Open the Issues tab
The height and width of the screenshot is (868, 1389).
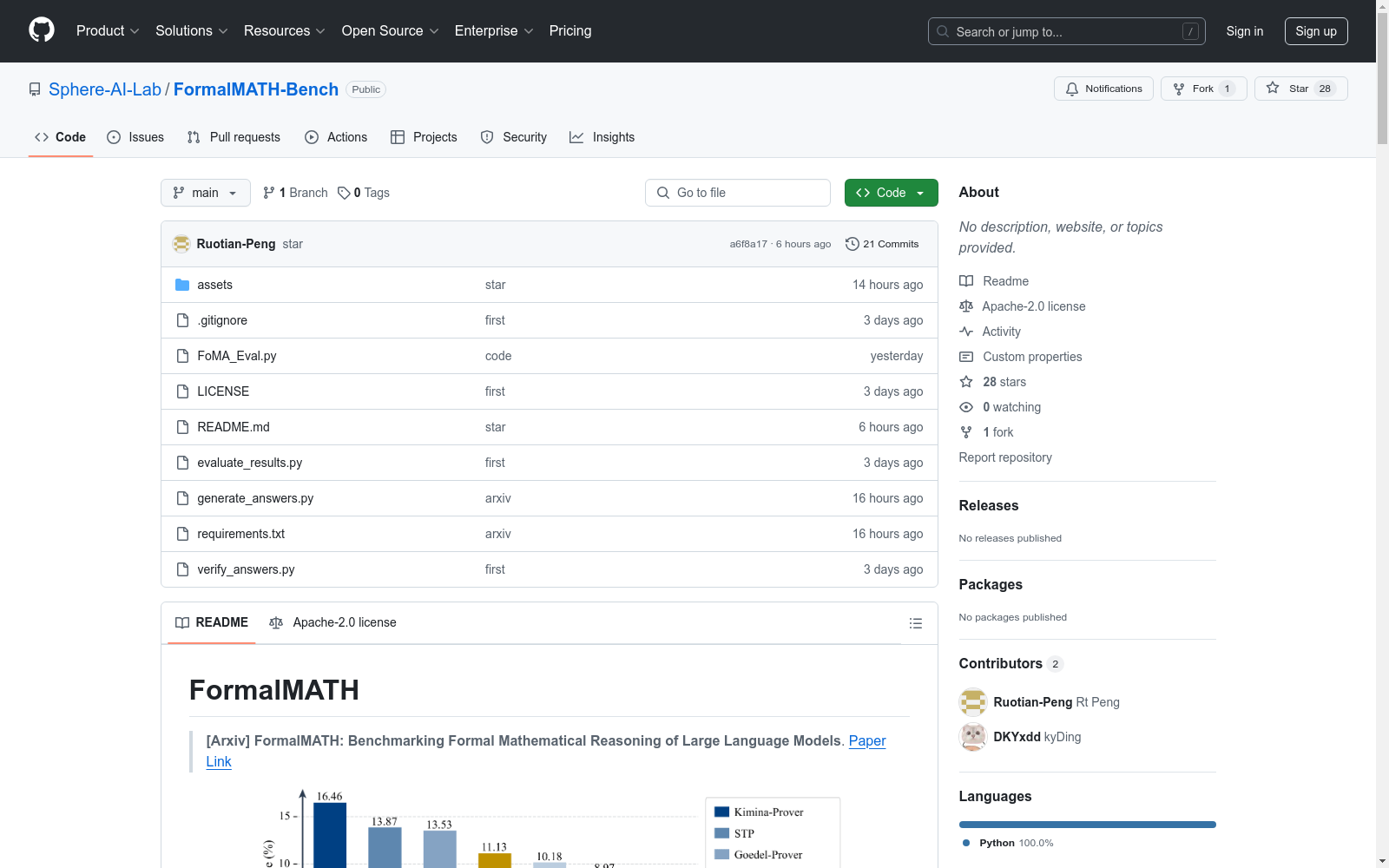click(135, 137)
